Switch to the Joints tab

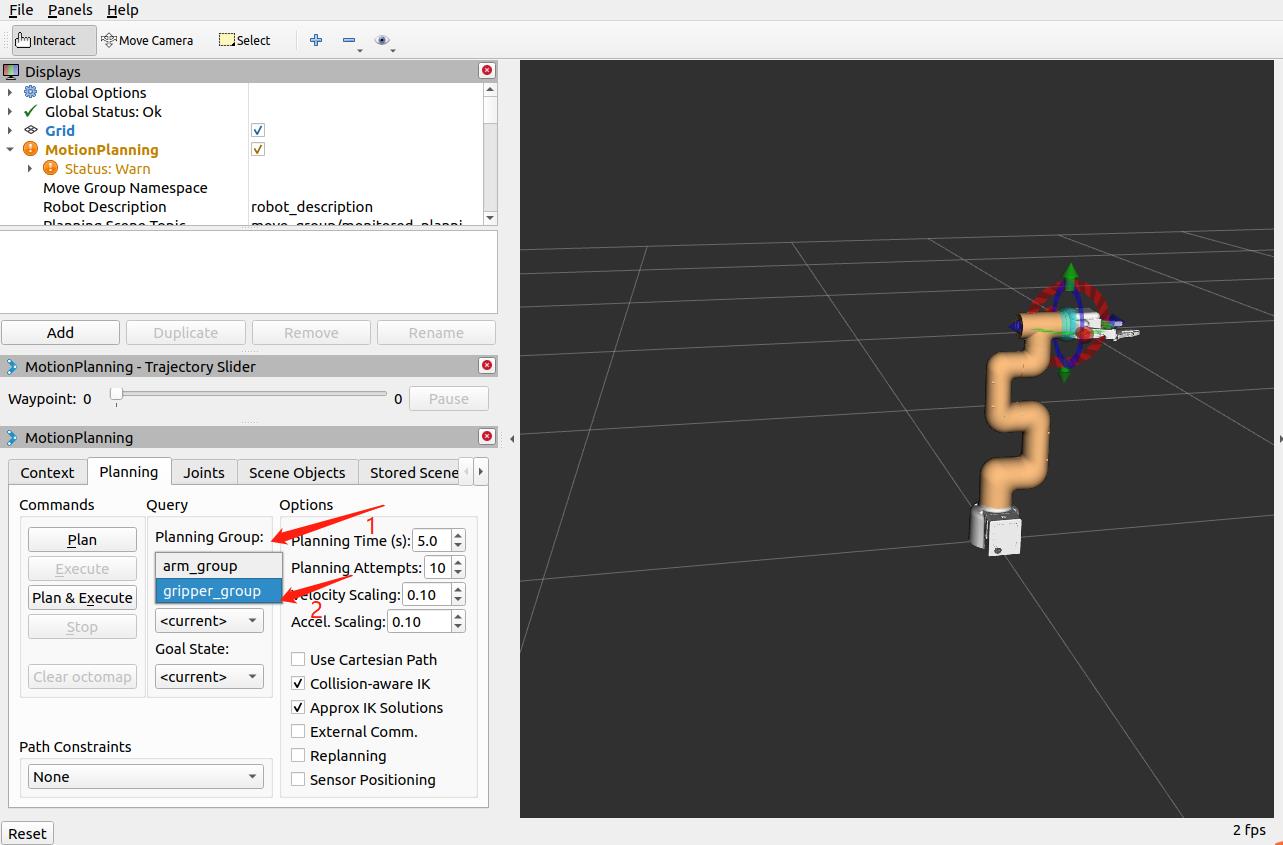pos(204,472)
